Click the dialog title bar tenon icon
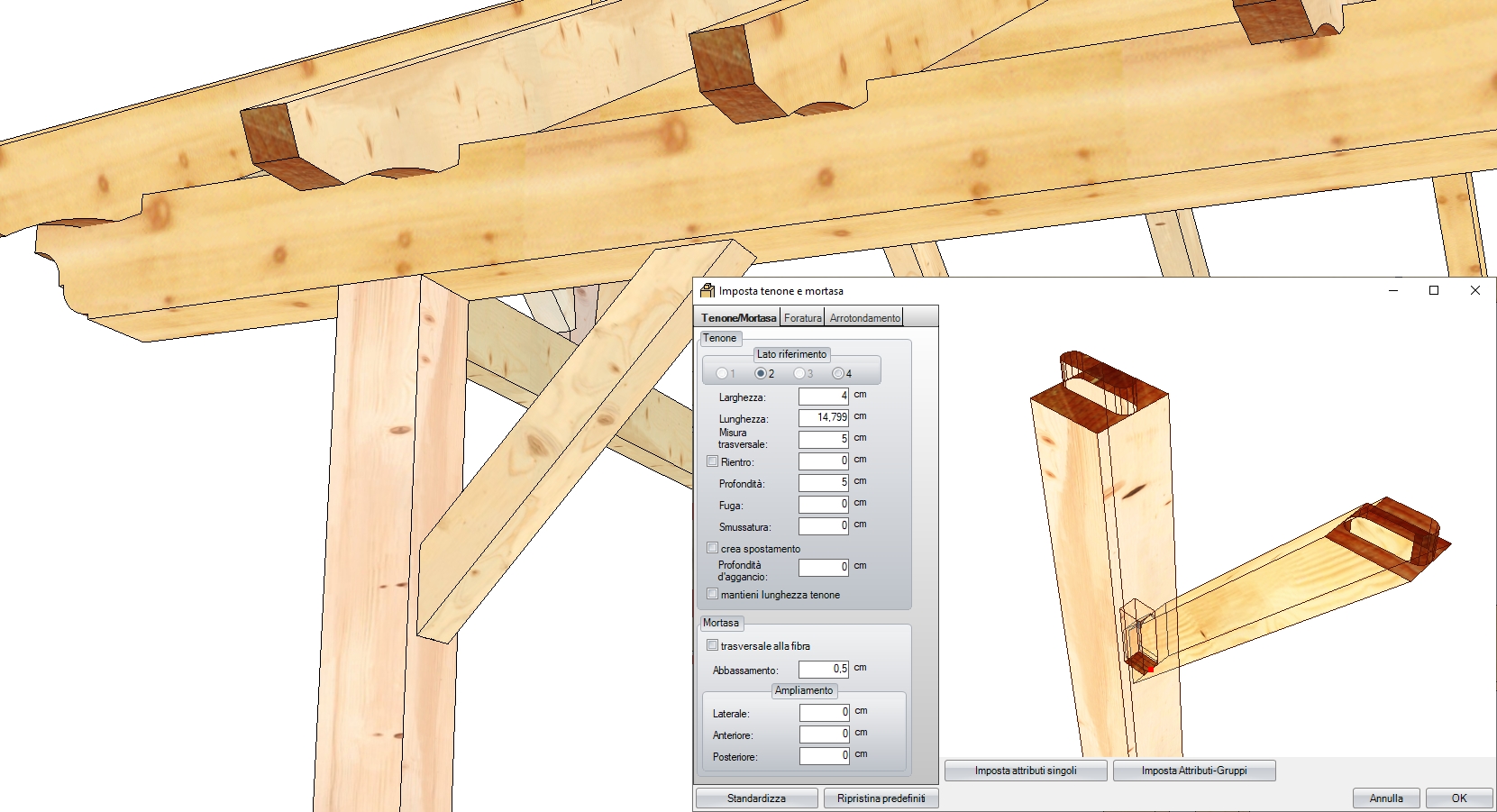The height and width of the screenshot is (812, 1497). [x=707, y=290]
